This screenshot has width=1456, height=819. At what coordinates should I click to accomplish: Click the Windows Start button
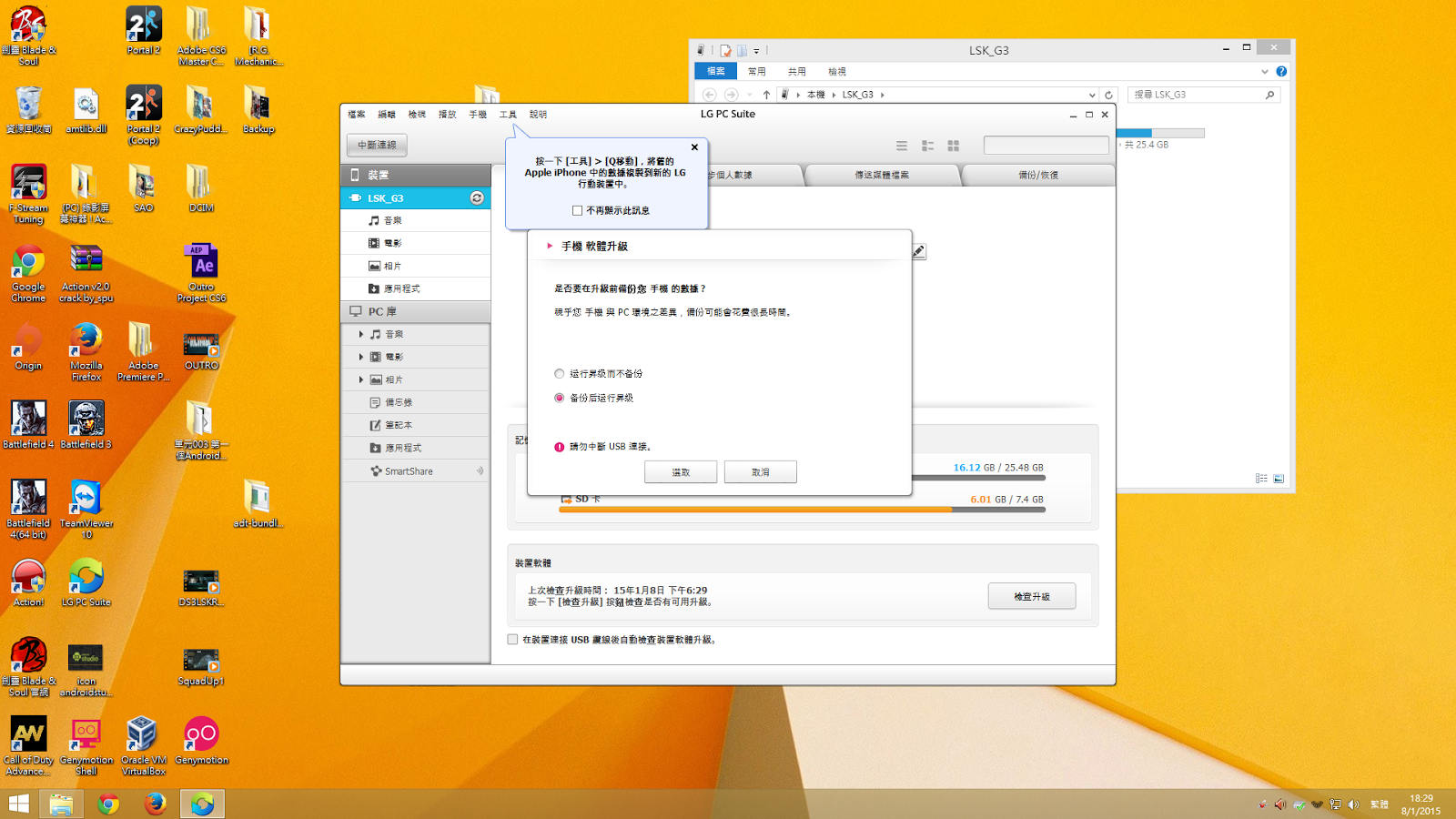point(18,804)
